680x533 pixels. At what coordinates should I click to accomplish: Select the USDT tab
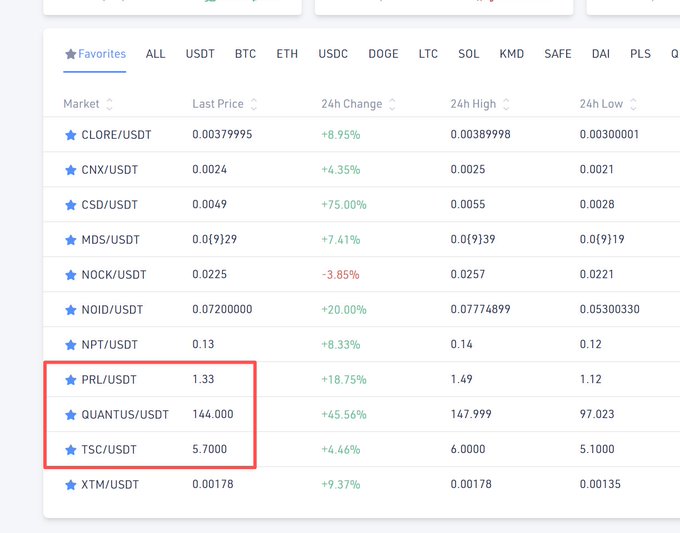point(200,54)
